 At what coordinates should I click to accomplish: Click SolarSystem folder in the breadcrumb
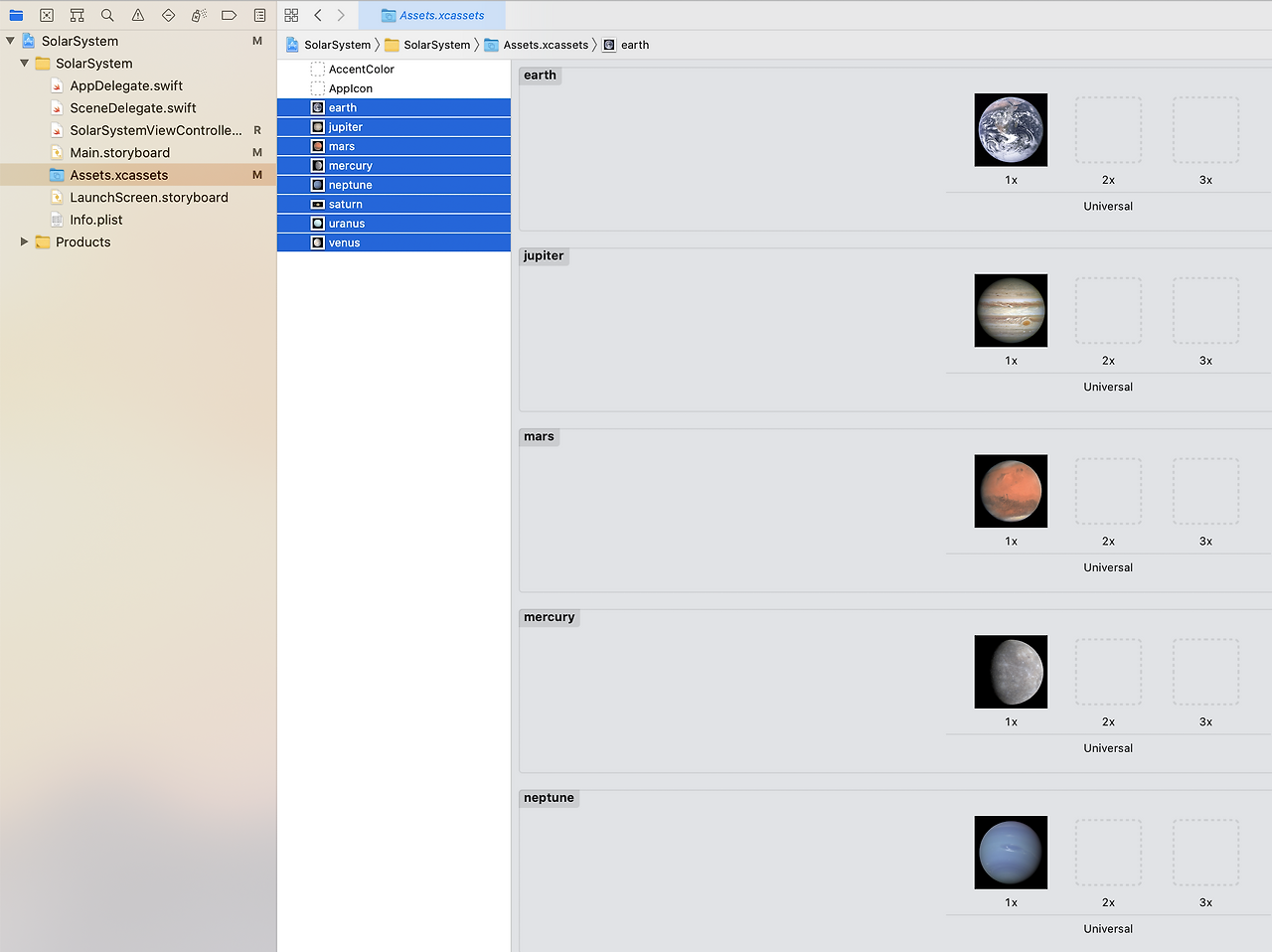point(427,45)
